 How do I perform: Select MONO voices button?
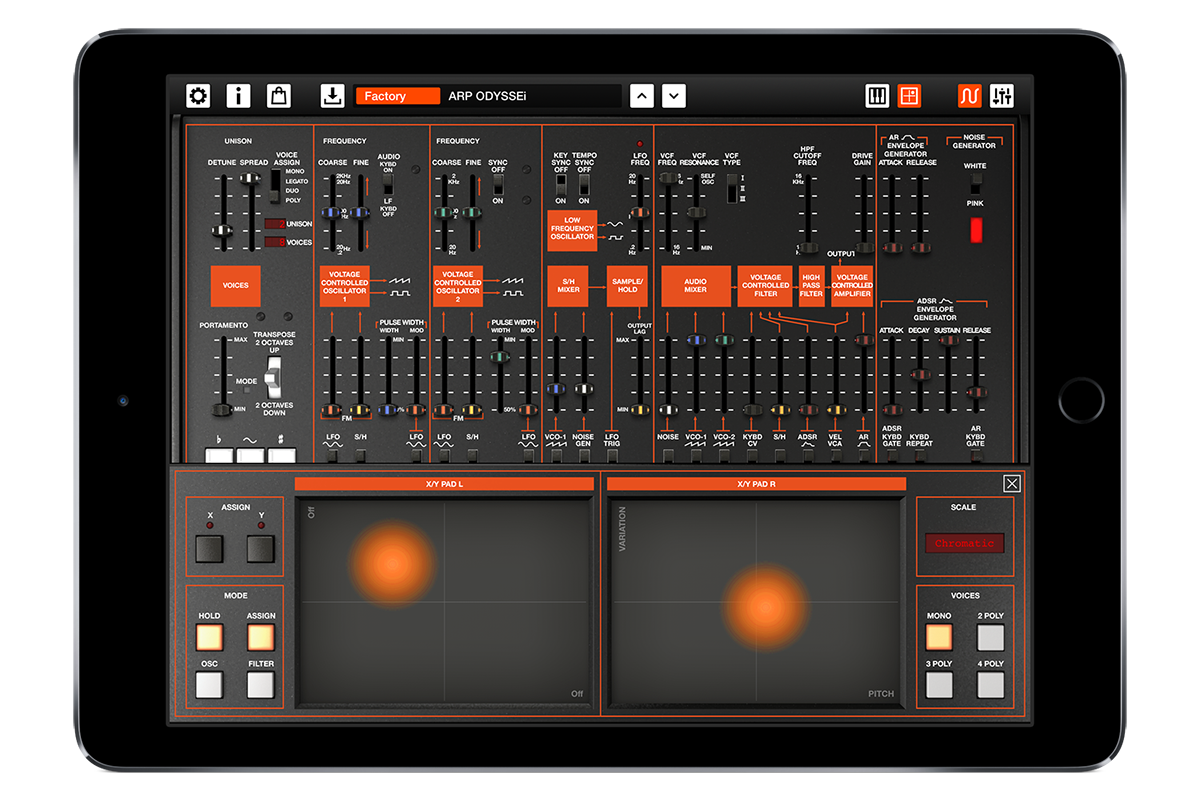click(x=939, y=637)
